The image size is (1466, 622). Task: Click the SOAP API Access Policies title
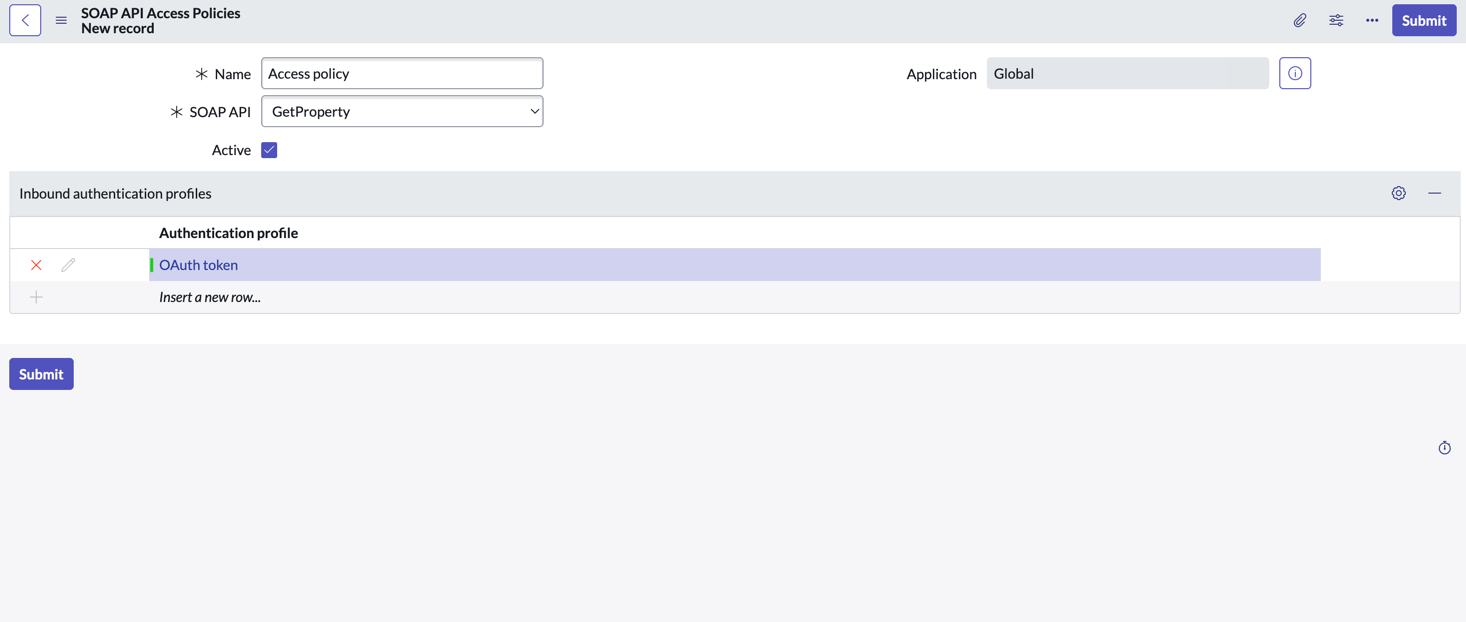point(160,13)
